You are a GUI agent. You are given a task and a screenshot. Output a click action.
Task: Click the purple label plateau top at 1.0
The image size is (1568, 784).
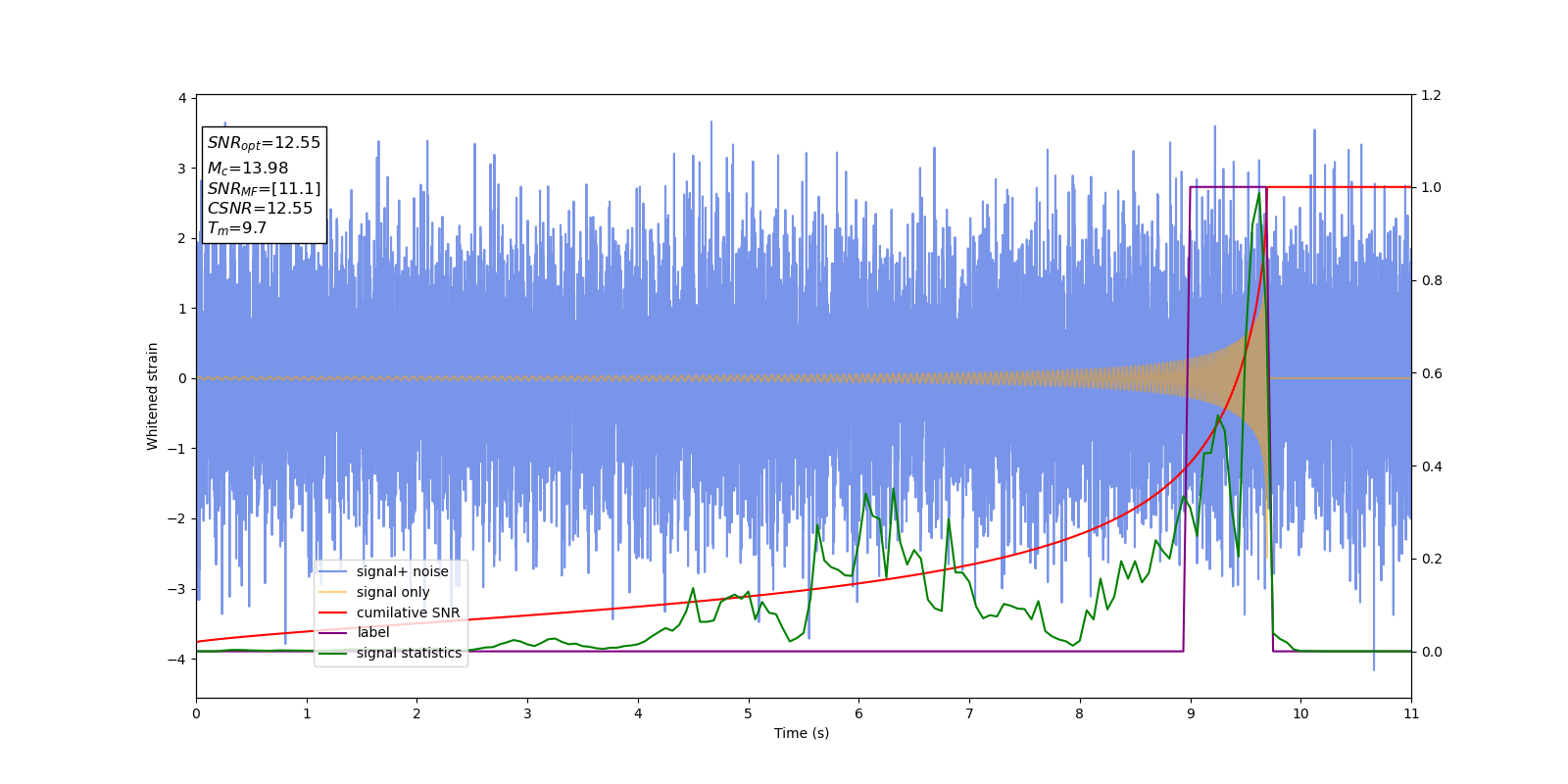pyautogui.click(x=1228, y=187)
